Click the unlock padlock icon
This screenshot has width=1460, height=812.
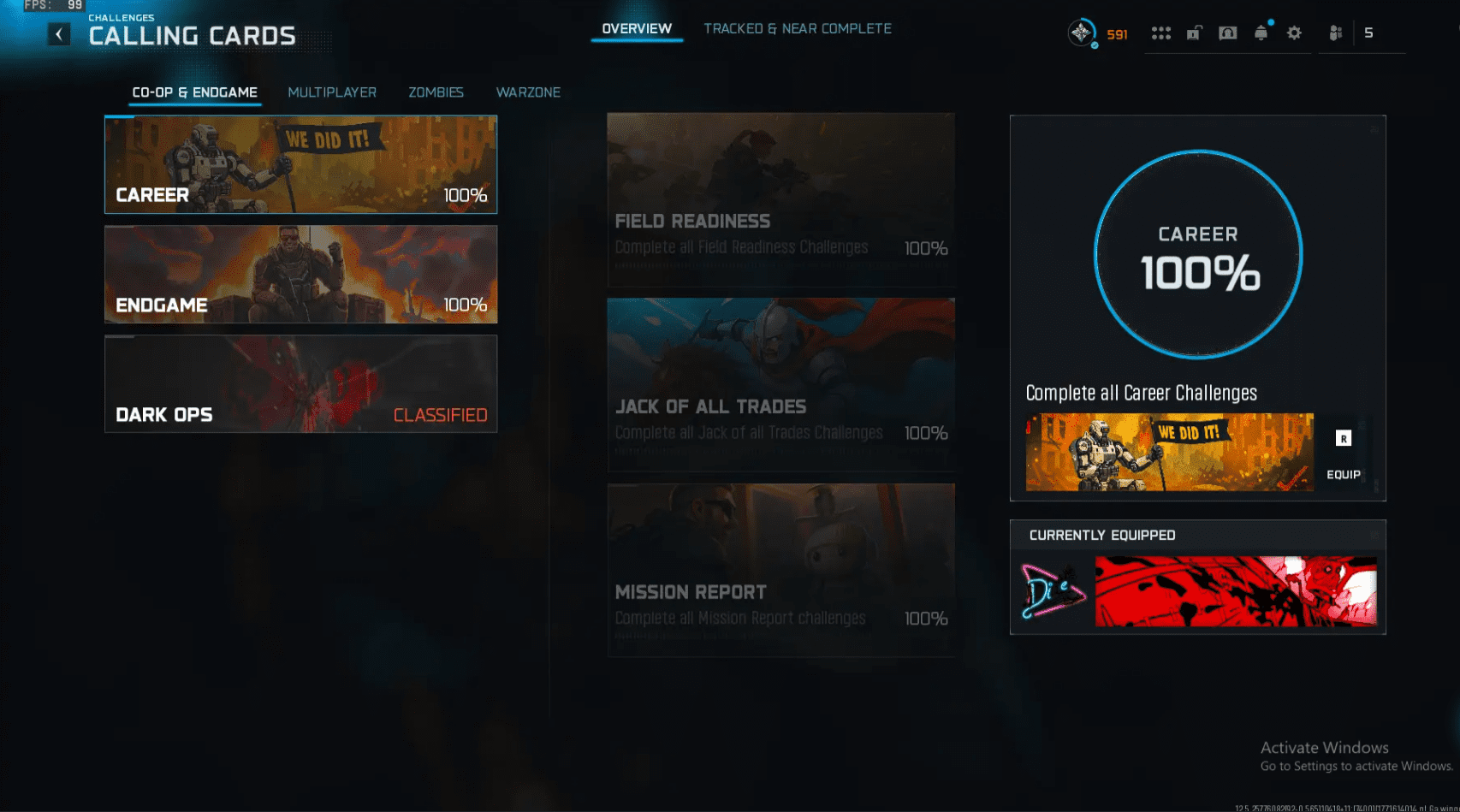1194,33
